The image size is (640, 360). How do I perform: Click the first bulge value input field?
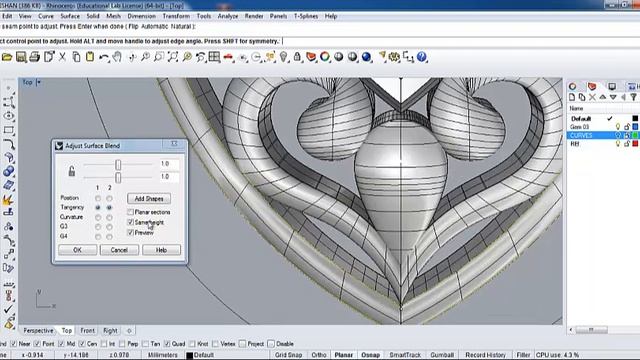tap(169, 164)
